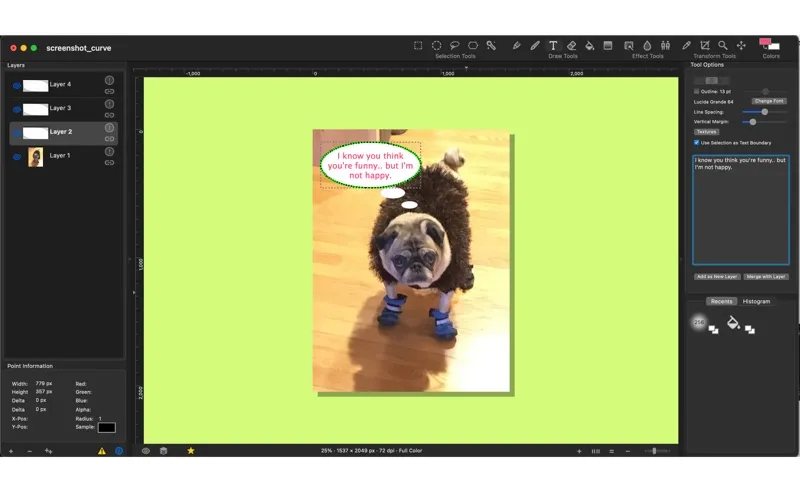Toggle Layer 2 visibility eye
The image size is (800, 500).
17,133
